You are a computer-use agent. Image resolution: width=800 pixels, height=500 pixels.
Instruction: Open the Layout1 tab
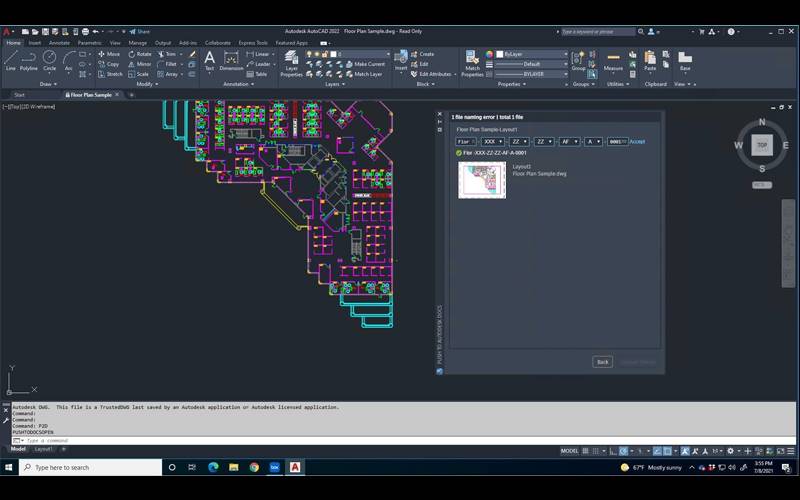point(44,449)
